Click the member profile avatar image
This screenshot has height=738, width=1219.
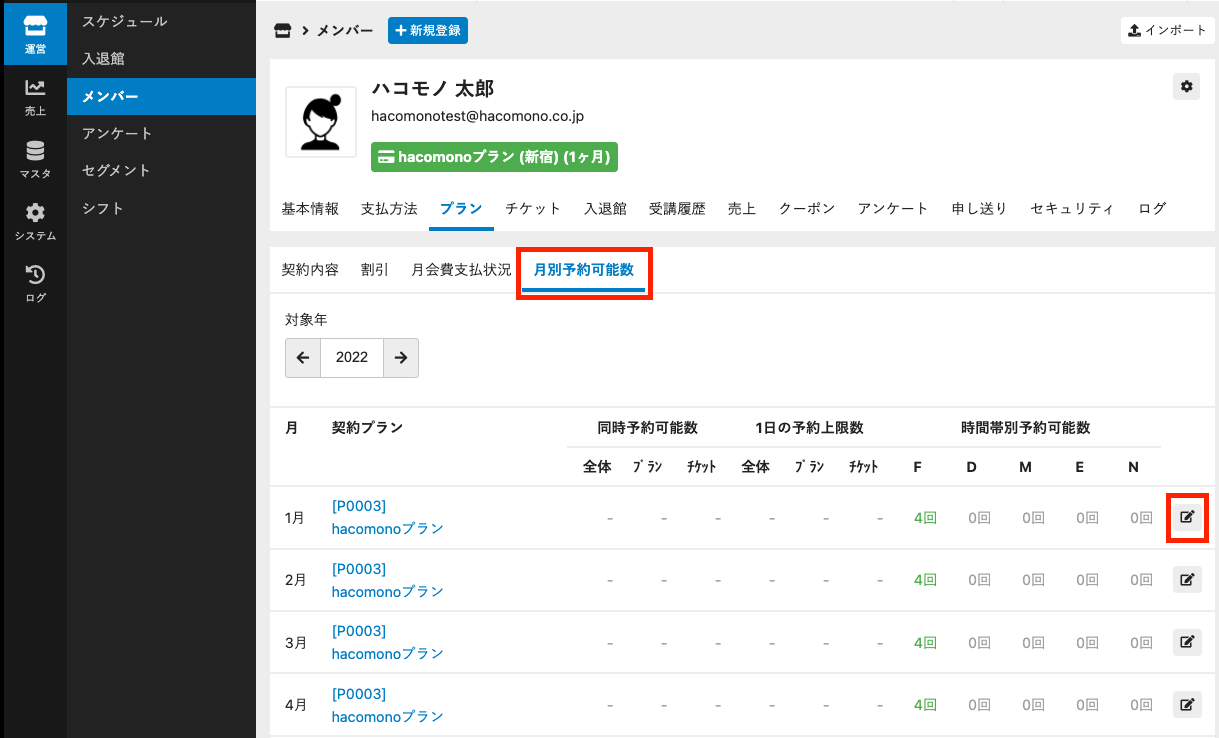tap(321, 122)
